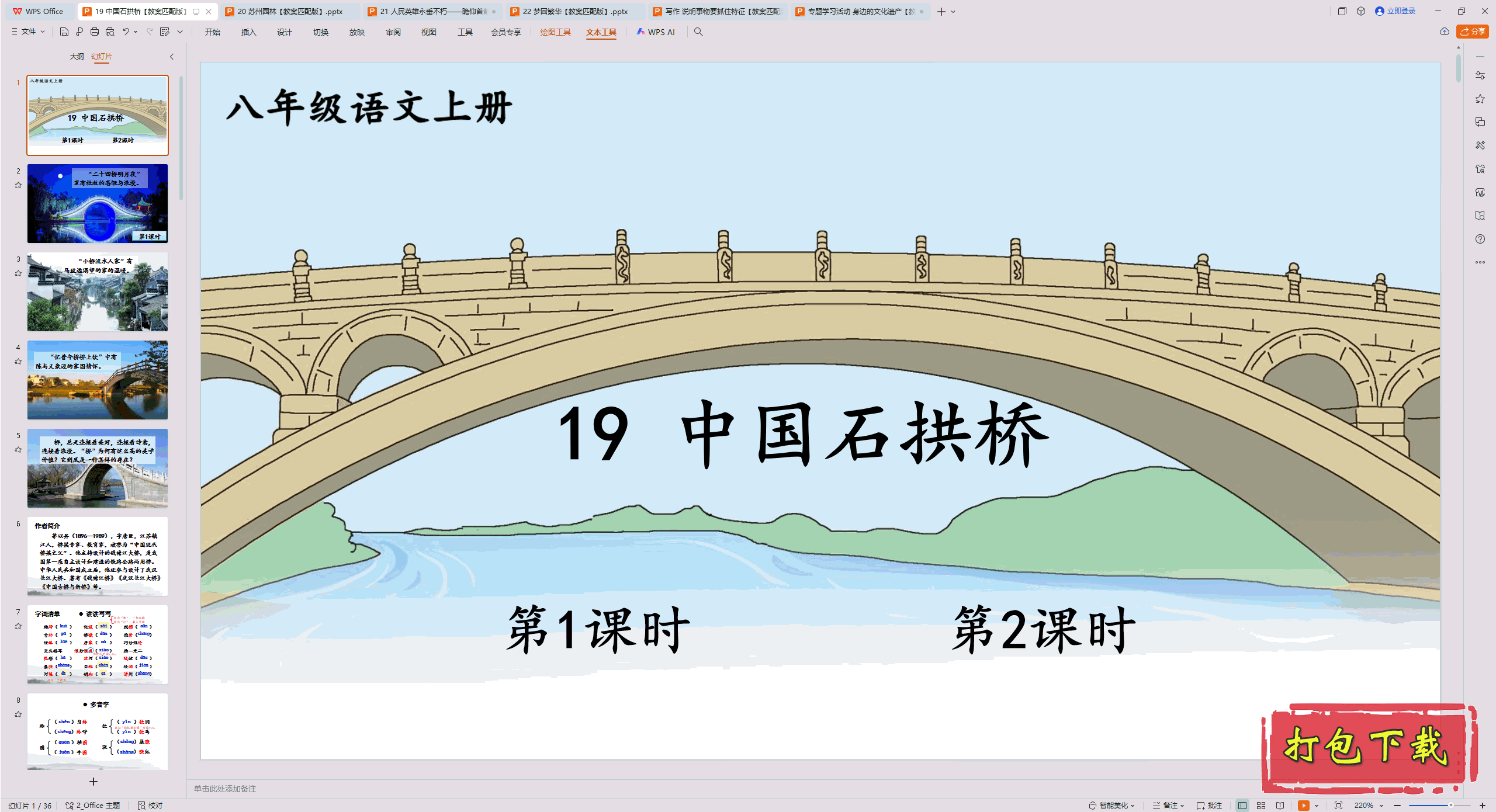This screenshot has width=1496, height=812.
Task: Start slideshow with orange play button
Action: [x=1303, y=806]
